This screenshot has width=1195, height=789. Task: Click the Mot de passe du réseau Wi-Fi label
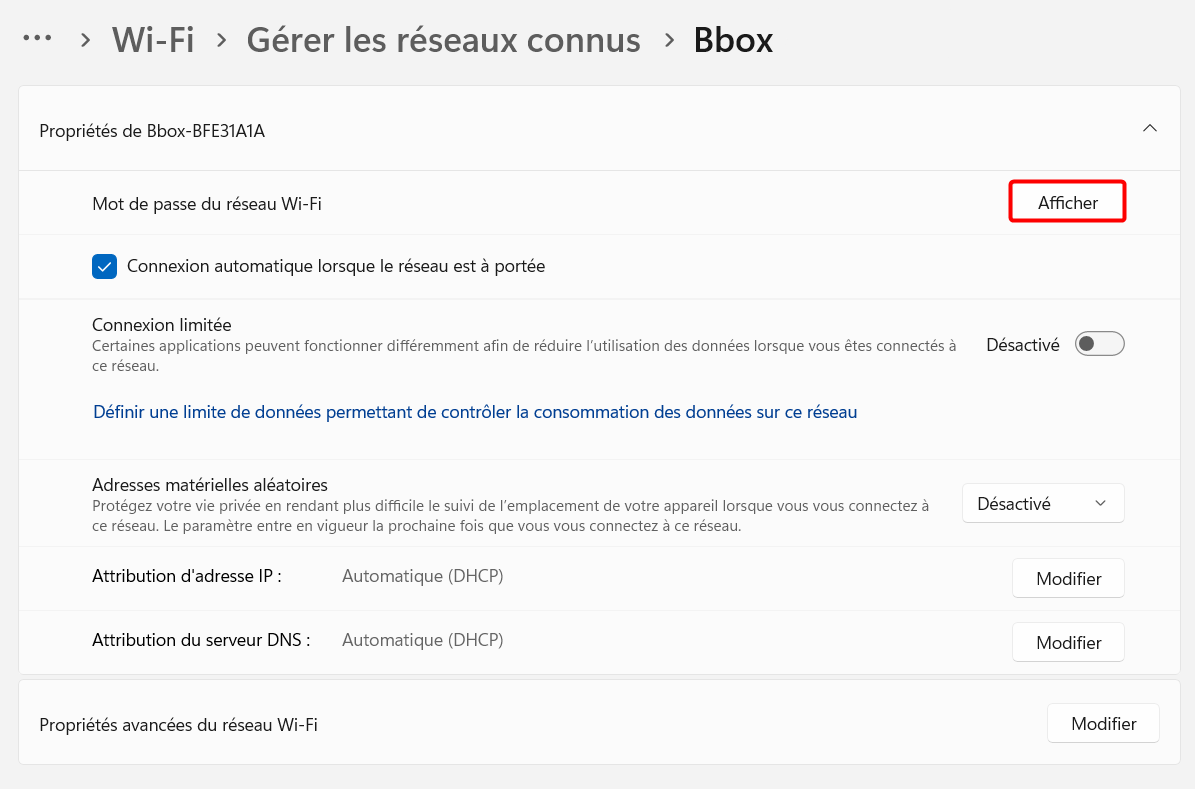coord(207,204)
